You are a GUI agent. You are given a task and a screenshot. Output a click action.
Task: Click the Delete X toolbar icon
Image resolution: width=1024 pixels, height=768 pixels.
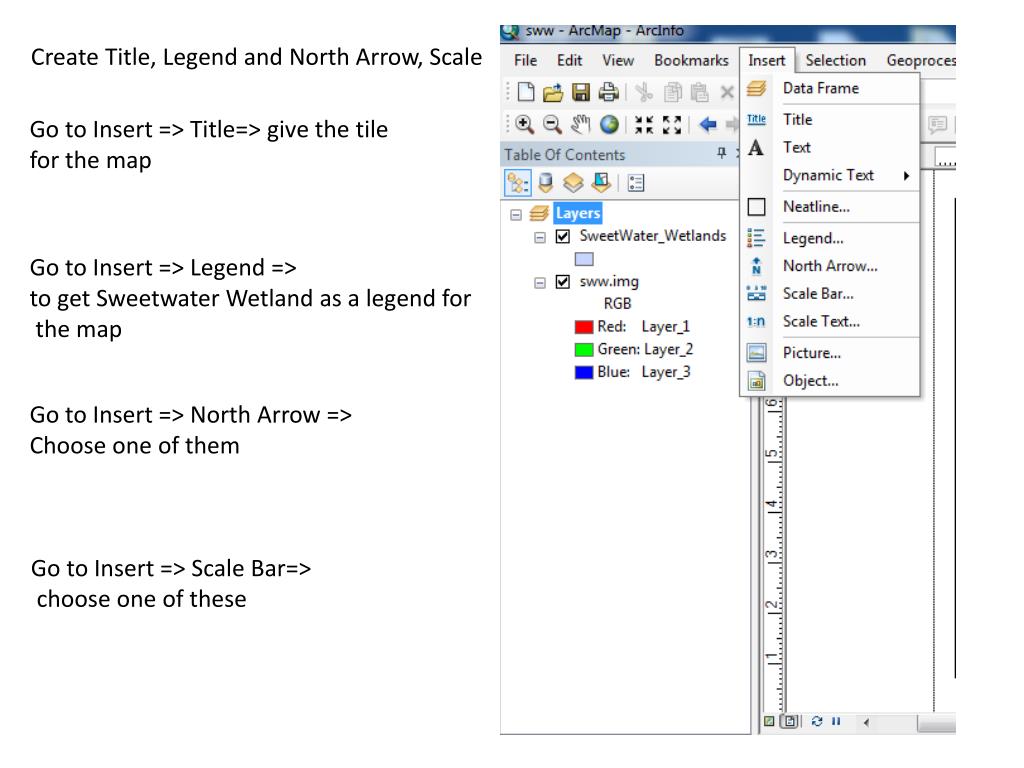click(727, 92)
